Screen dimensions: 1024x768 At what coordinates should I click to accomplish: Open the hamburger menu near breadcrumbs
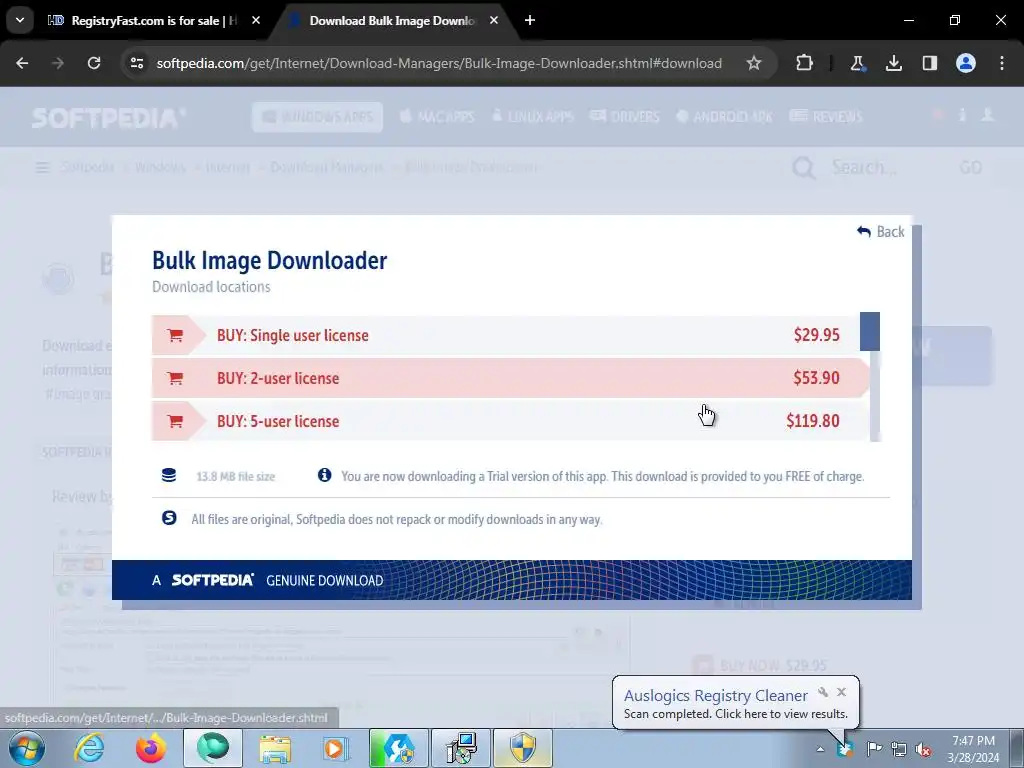pyautogui.click(x=42, y=168)
